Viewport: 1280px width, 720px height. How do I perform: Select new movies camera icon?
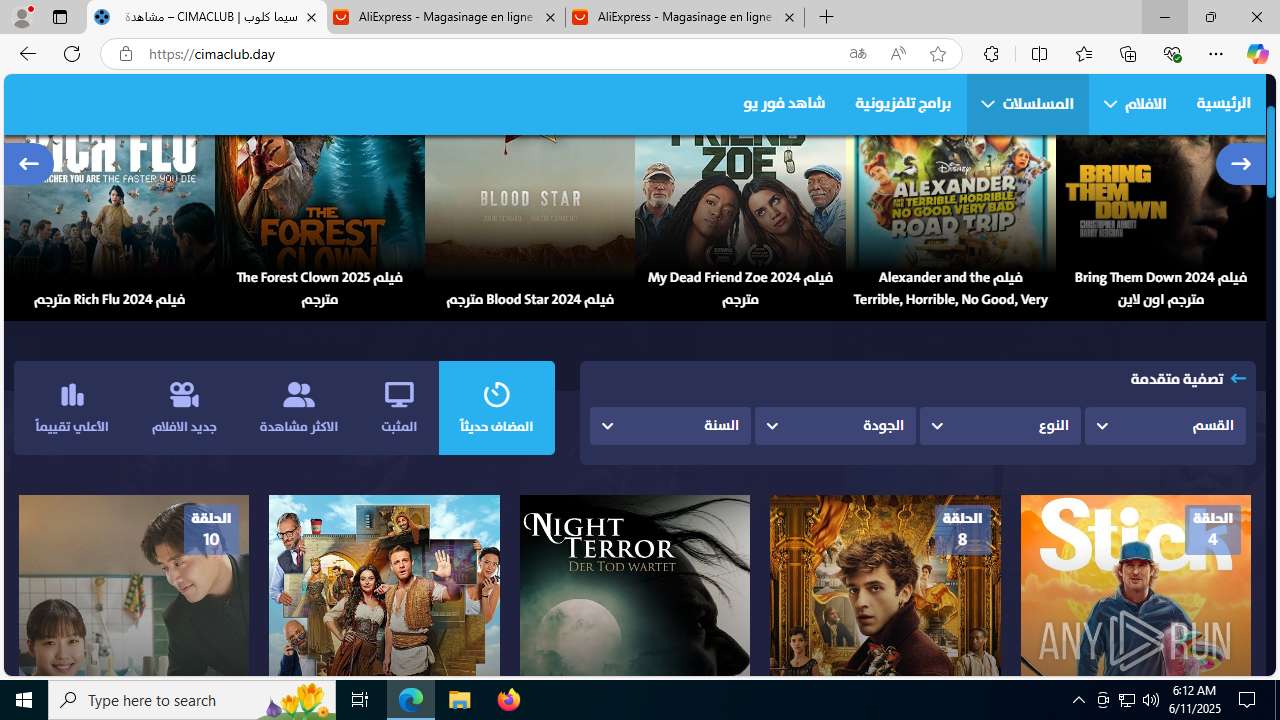pyautogui.click(x=184, y=408)
